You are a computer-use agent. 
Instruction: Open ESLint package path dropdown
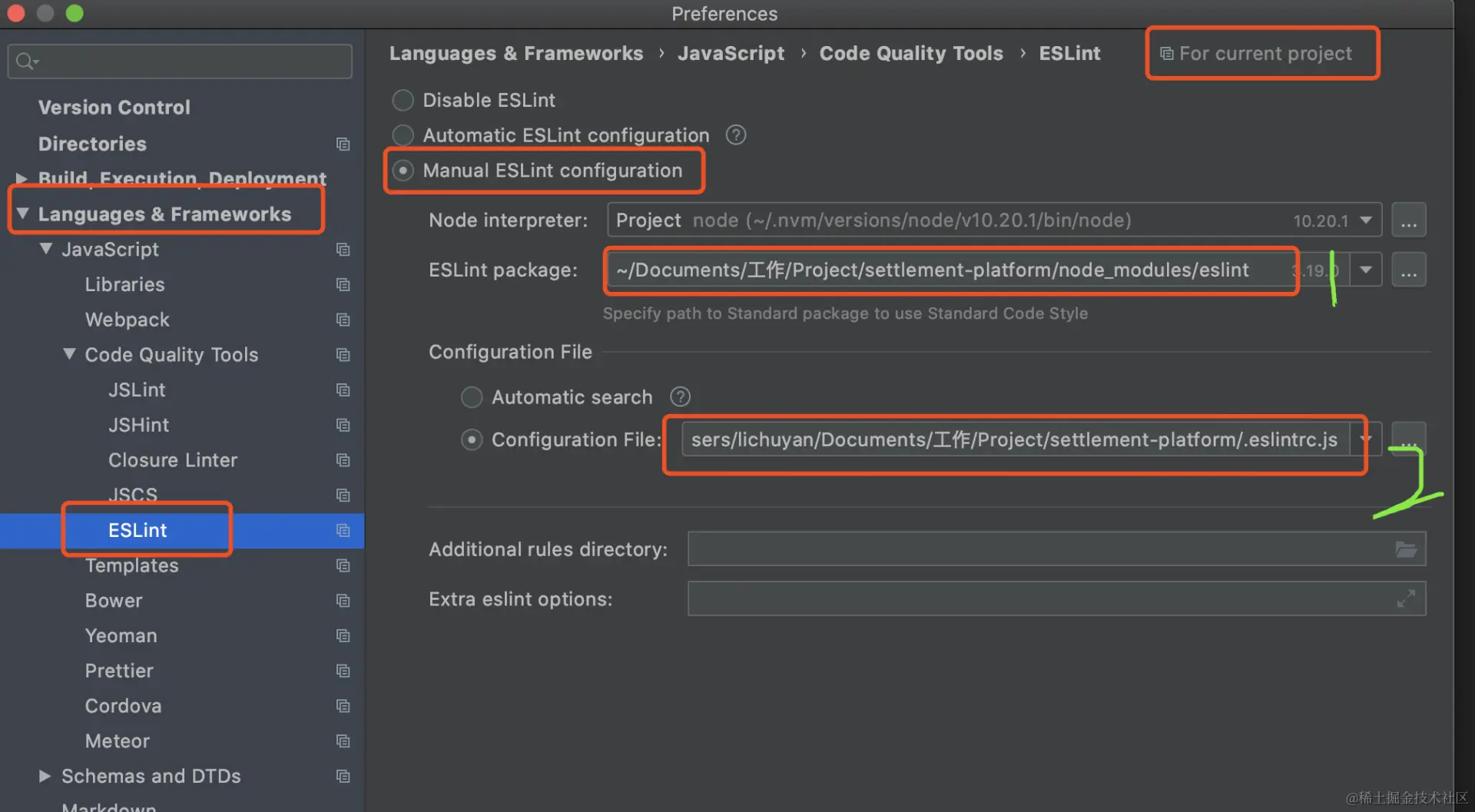coord(1366,270)
